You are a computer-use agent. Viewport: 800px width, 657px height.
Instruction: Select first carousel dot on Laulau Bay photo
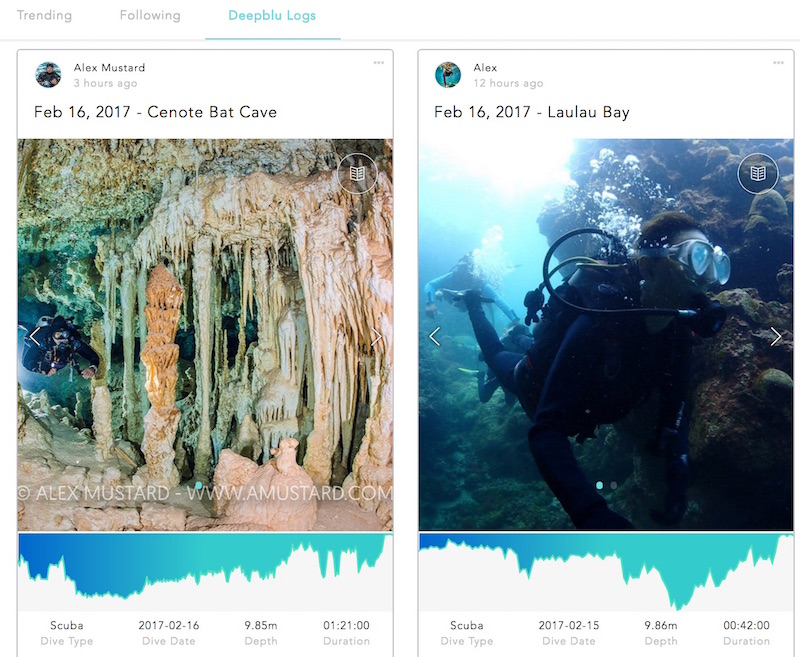pyautogui.click(x=599, y=485)
